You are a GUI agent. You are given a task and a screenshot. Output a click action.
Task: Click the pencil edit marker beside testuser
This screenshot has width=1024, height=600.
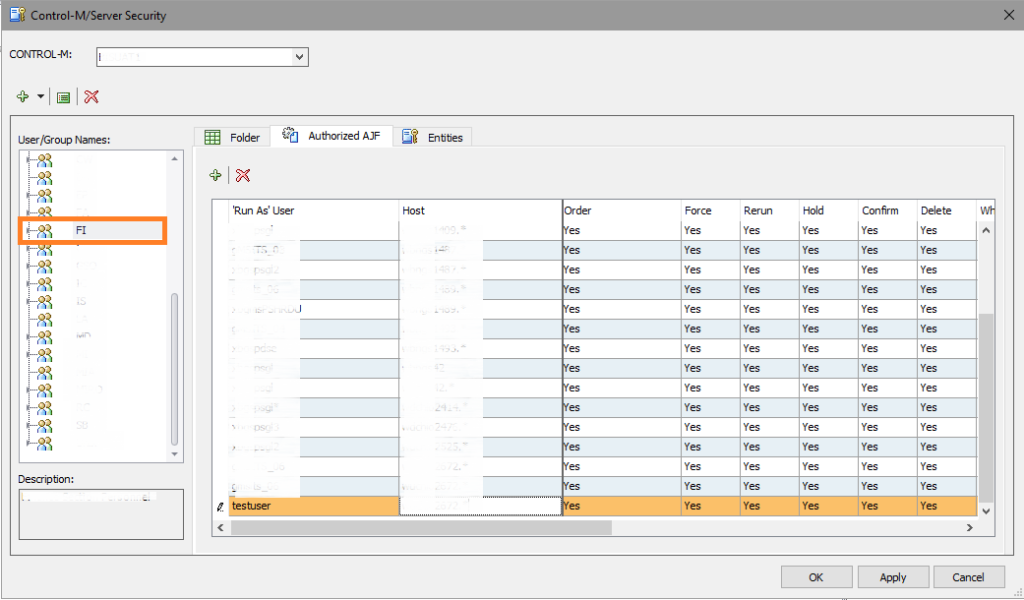(220, 507)
